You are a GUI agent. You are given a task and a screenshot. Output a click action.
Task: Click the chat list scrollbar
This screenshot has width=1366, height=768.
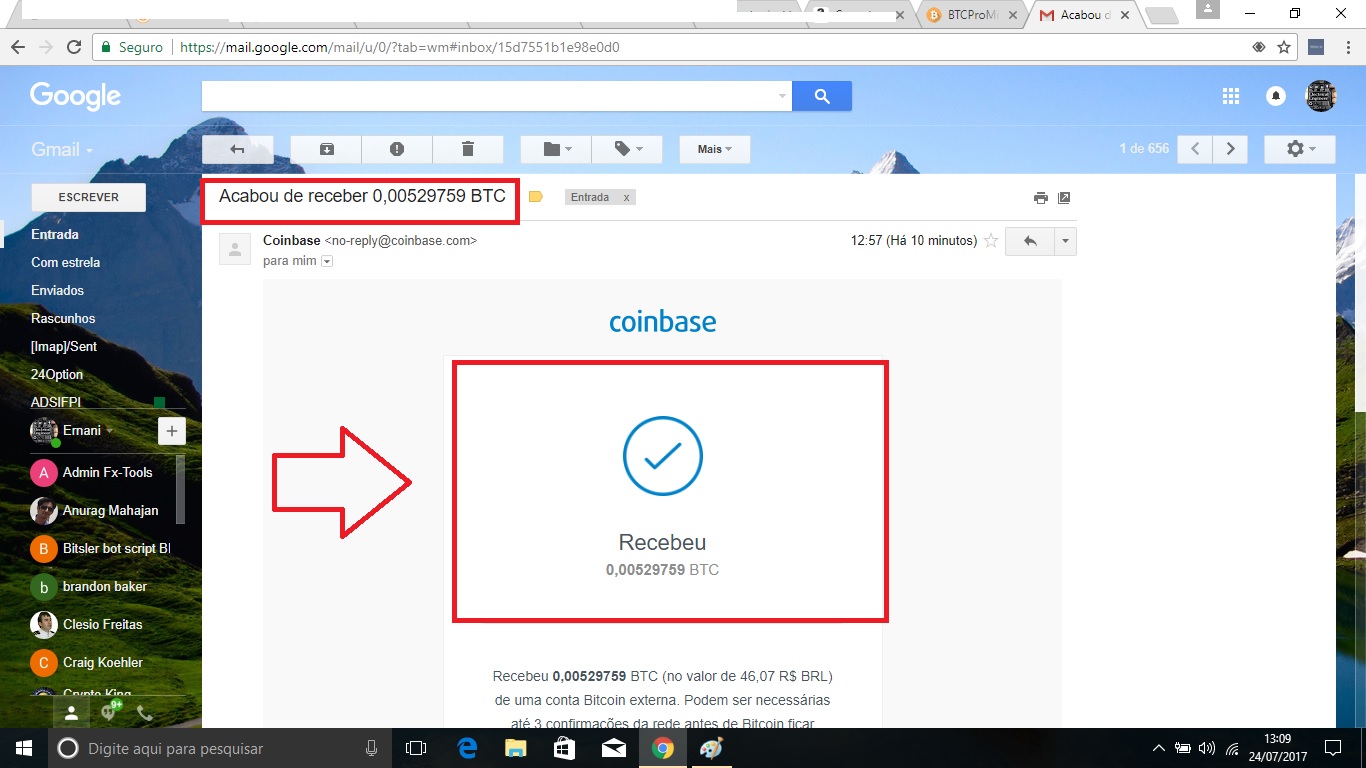point(181,490)
